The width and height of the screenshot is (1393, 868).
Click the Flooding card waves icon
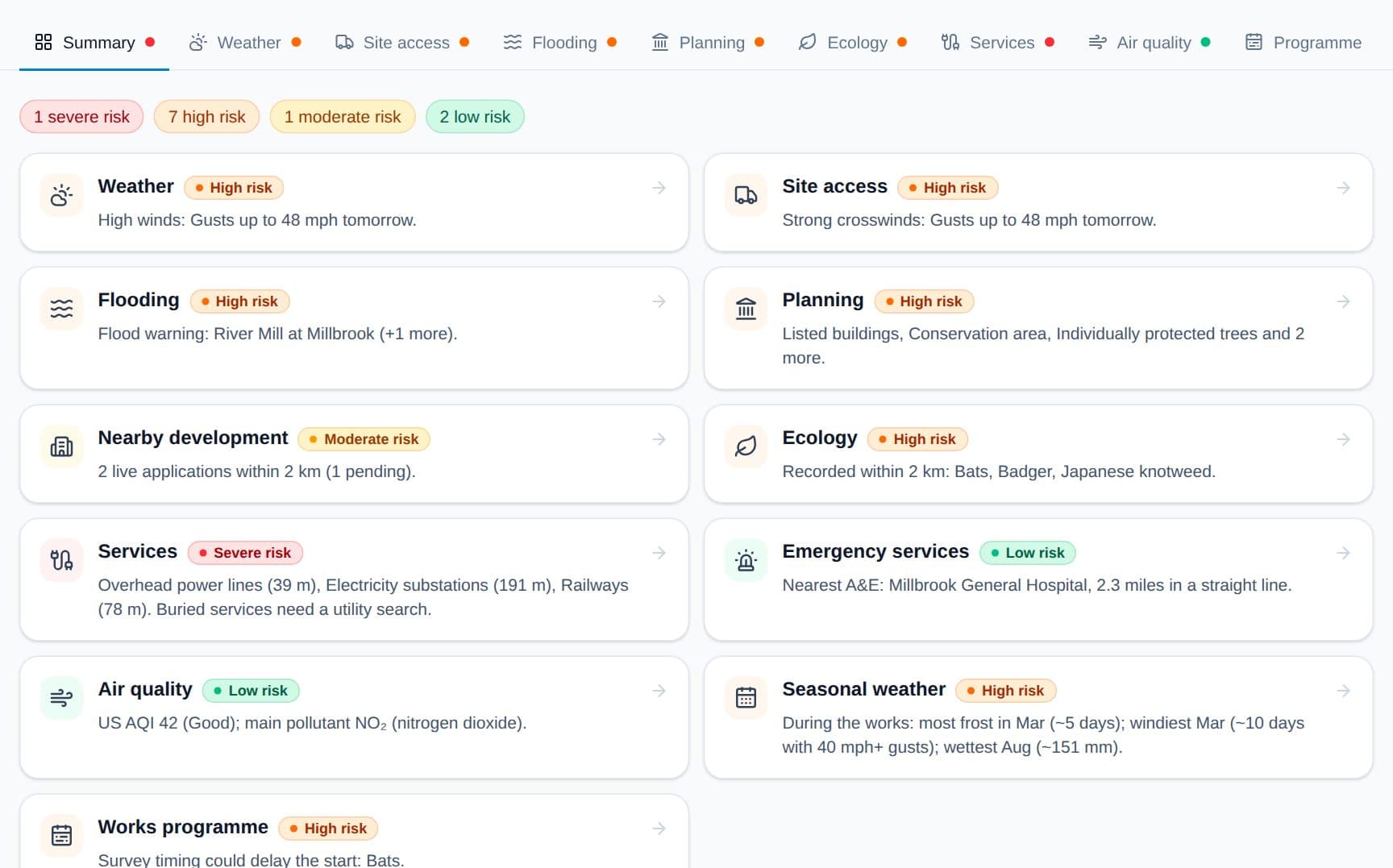(61, 309)
